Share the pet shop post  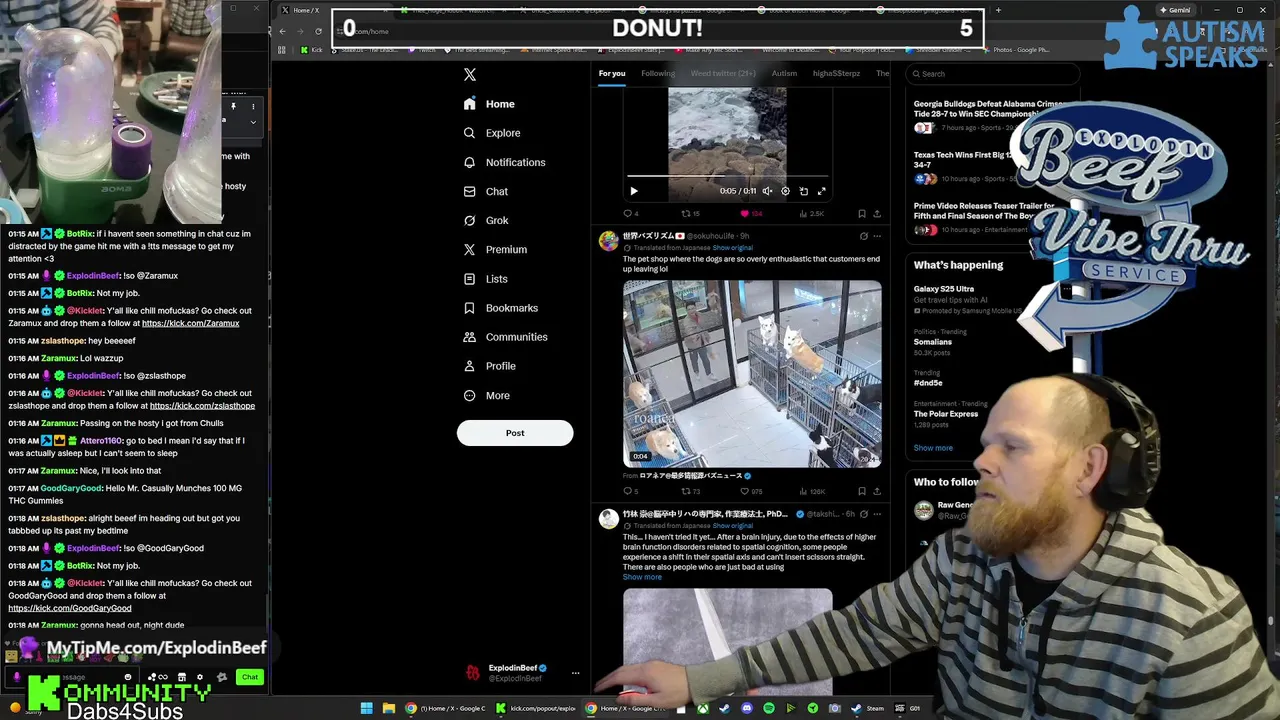point(877,491)
